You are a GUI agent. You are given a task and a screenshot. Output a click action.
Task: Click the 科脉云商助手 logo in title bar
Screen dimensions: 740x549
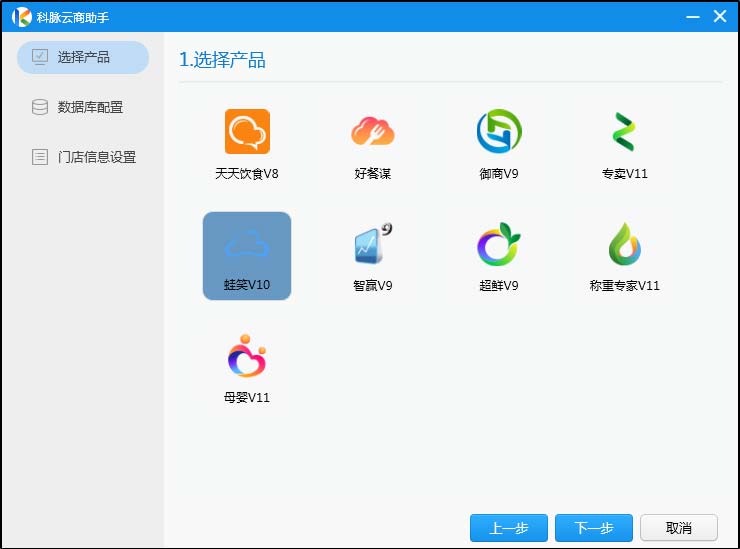[x=21, y=17]
